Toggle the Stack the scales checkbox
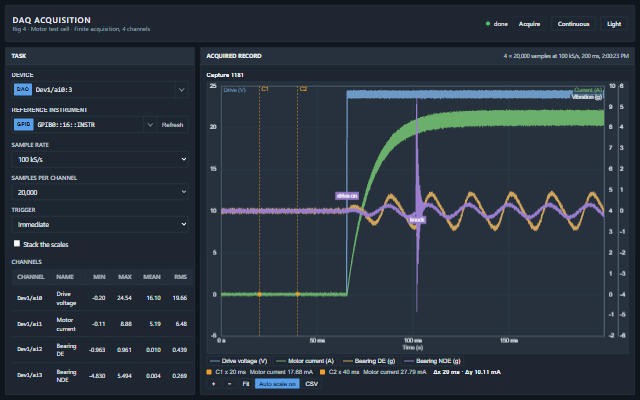 pos(17,244)
